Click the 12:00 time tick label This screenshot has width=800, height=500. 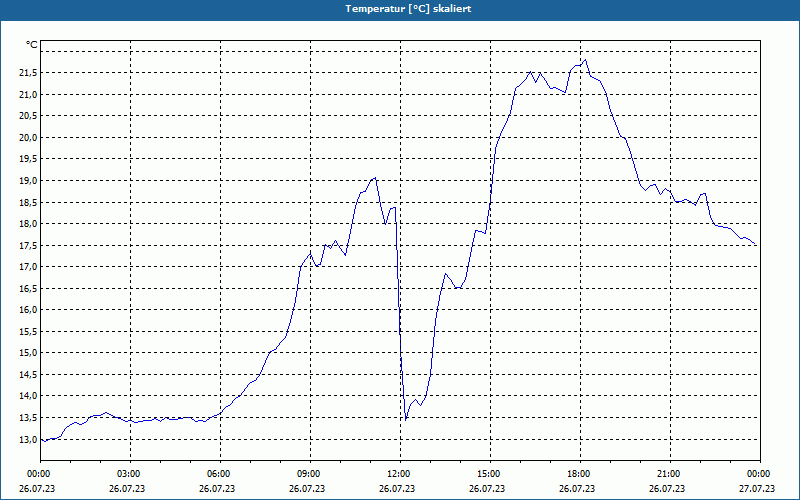pyautogui.click(x=401, y=474)
